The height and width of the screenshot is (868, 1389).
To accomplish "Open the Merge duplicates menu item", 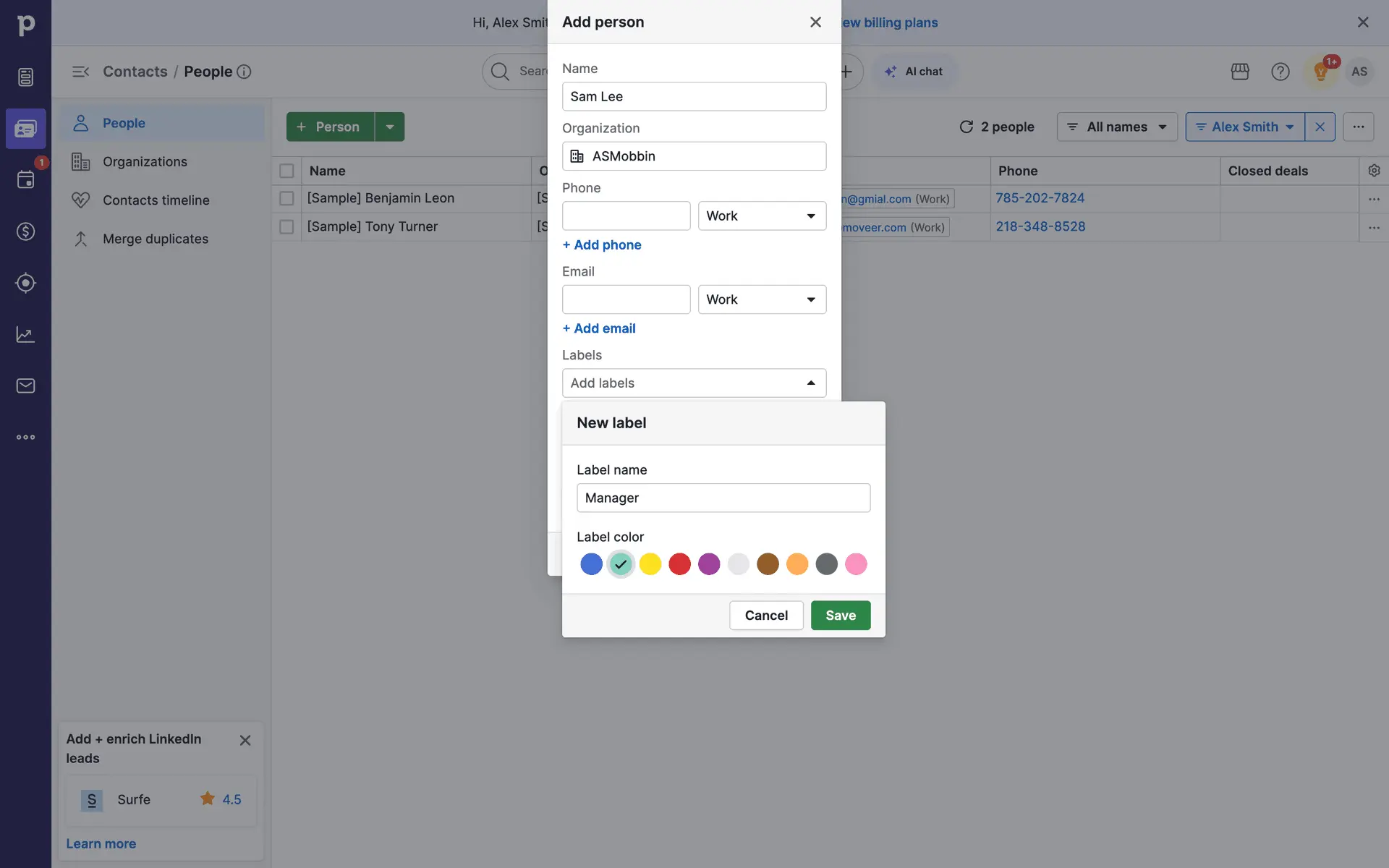I will click(x=155, y=239).
